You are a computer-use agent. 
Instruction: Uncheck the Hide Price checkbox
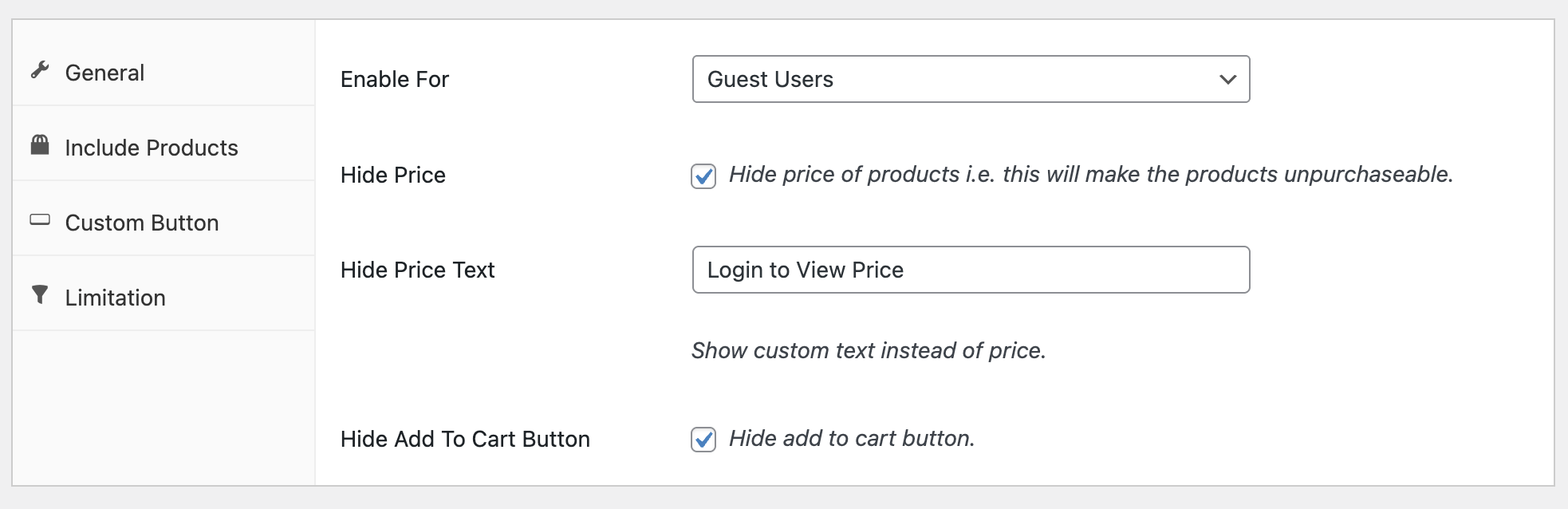703,176
